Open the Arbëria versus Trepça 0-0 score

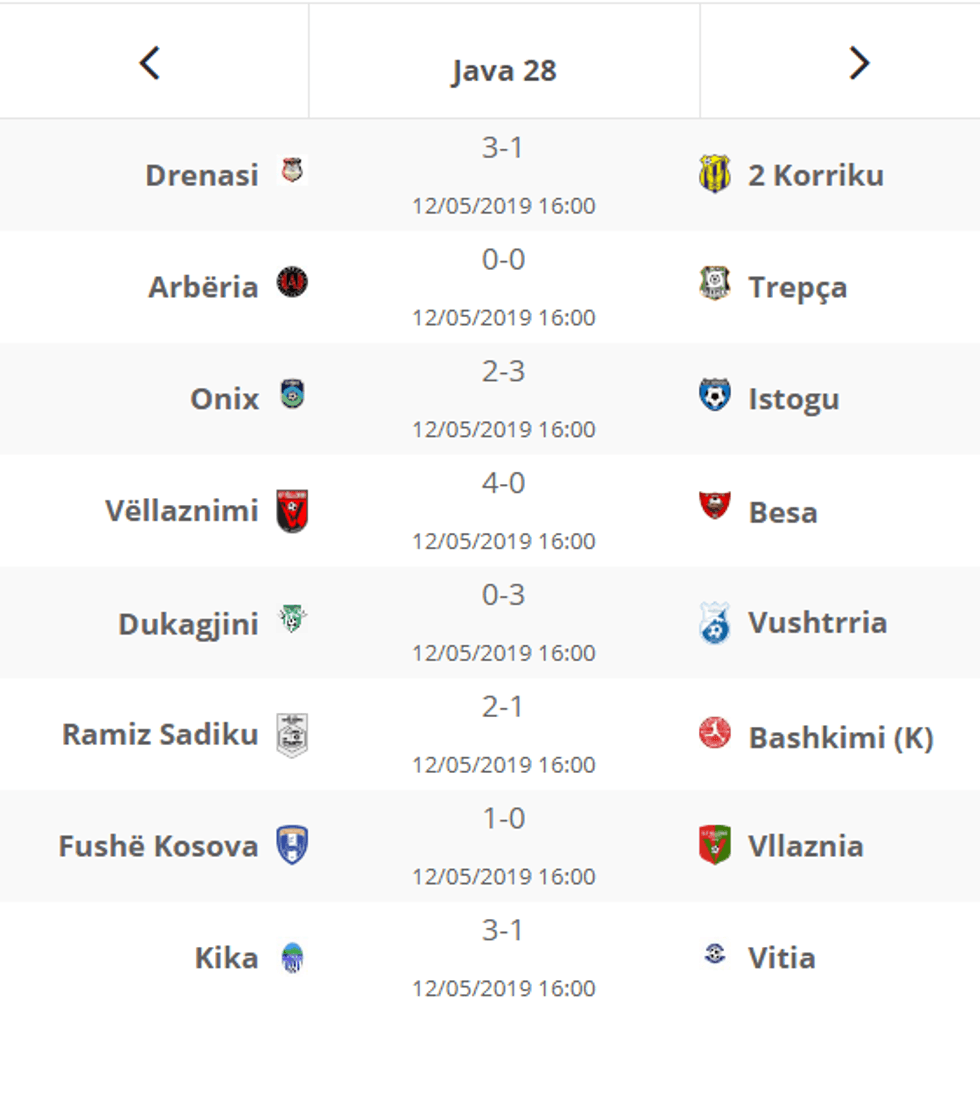point(503,260)
